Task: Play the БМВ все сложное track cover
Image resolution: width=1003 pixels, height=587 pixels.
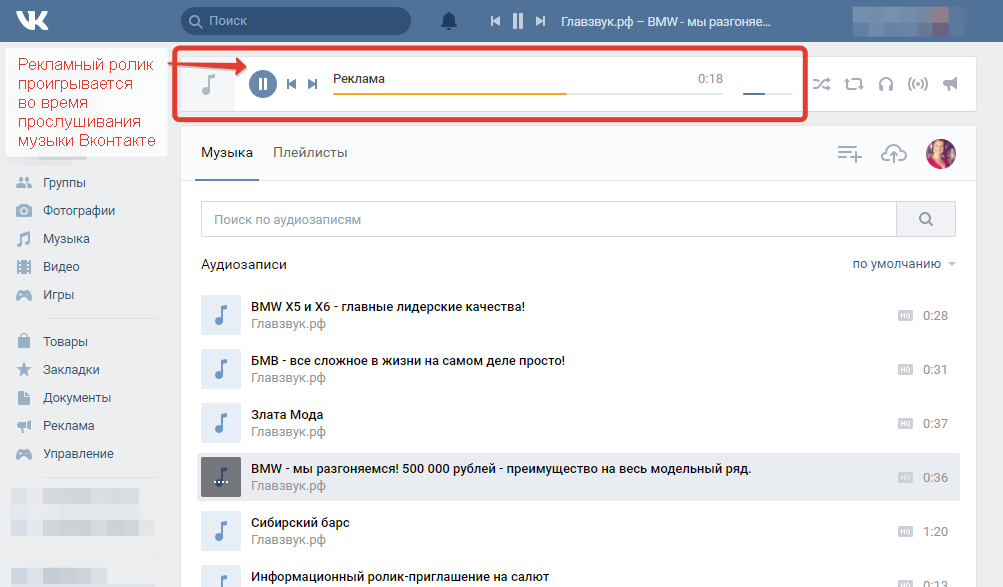Action: 221,369
